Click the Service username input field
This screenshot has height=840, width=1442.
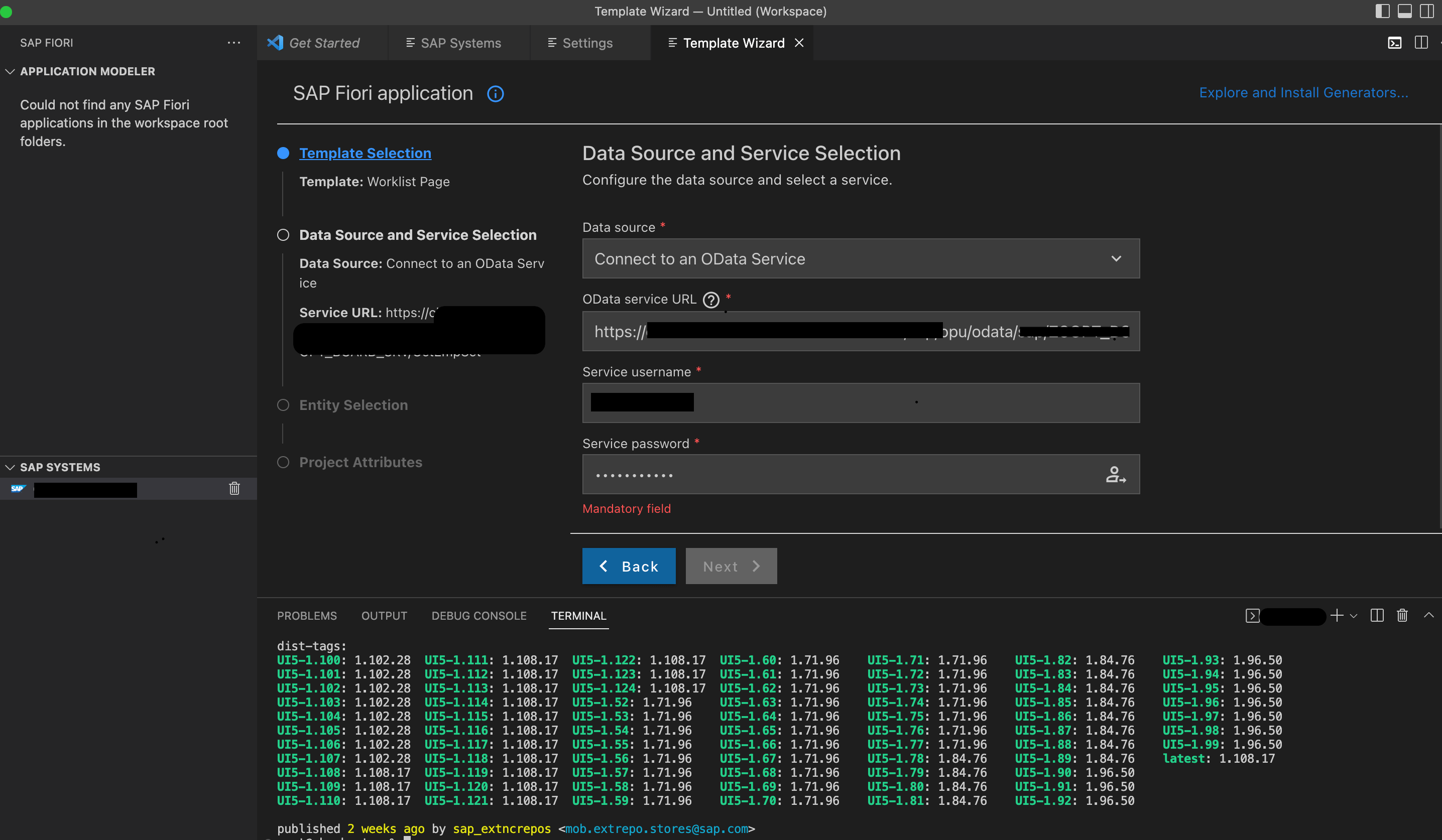[x=859, y=402]
